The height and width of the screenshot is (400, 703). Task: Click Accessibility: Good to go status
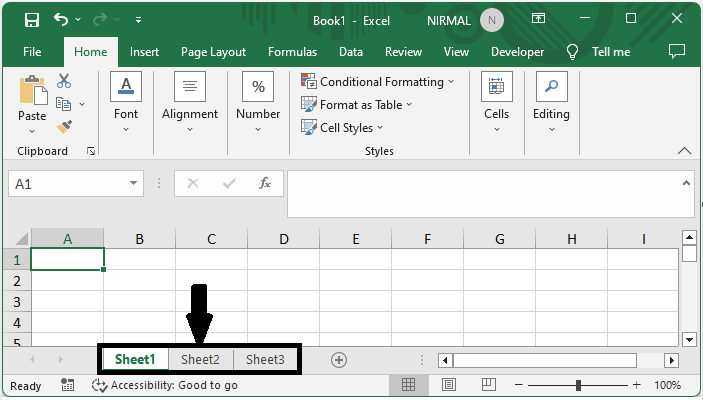165,385
